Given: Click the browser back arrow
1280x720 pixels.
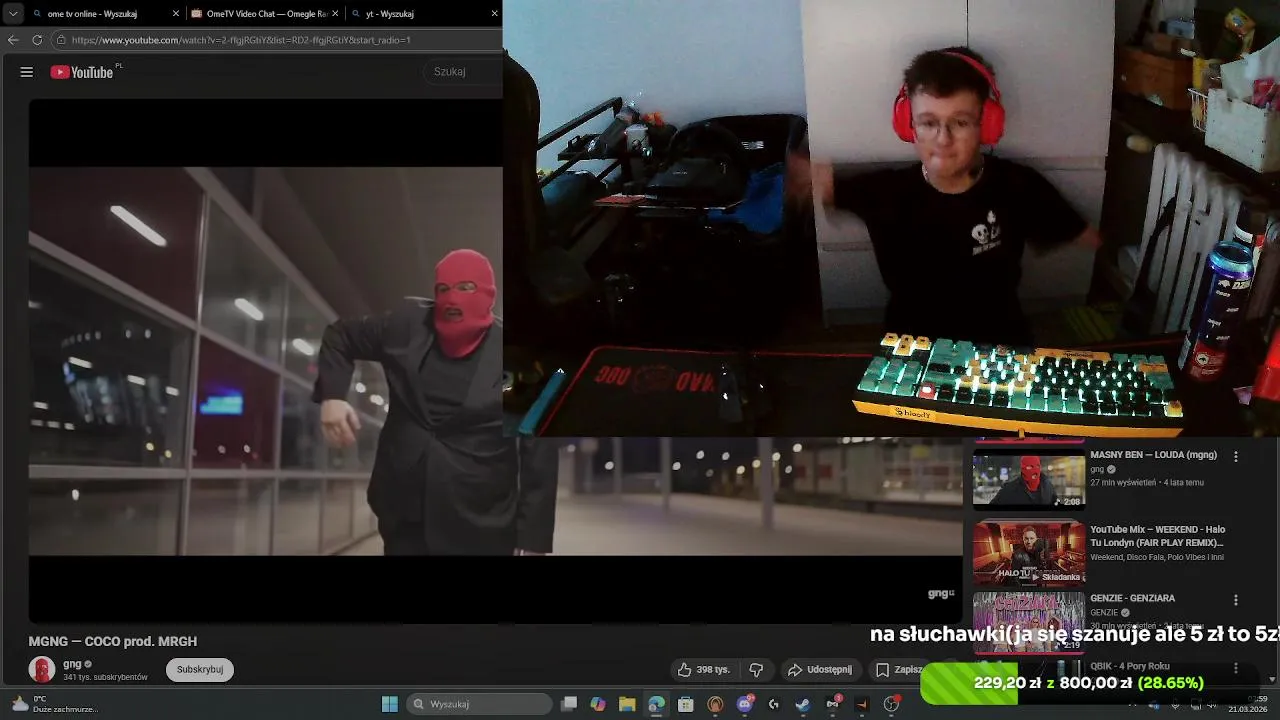Looking at the screenshot, I should point(13,40).
